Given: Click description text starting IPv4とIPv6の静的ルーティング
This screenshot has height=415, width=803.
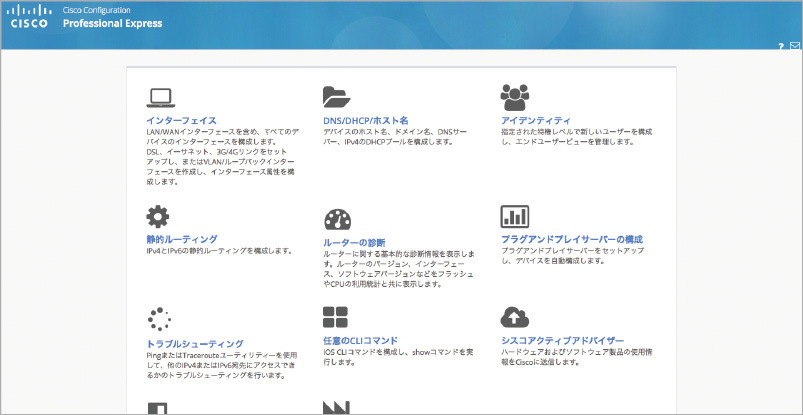Looking at the screenshot, I should 219,251.
